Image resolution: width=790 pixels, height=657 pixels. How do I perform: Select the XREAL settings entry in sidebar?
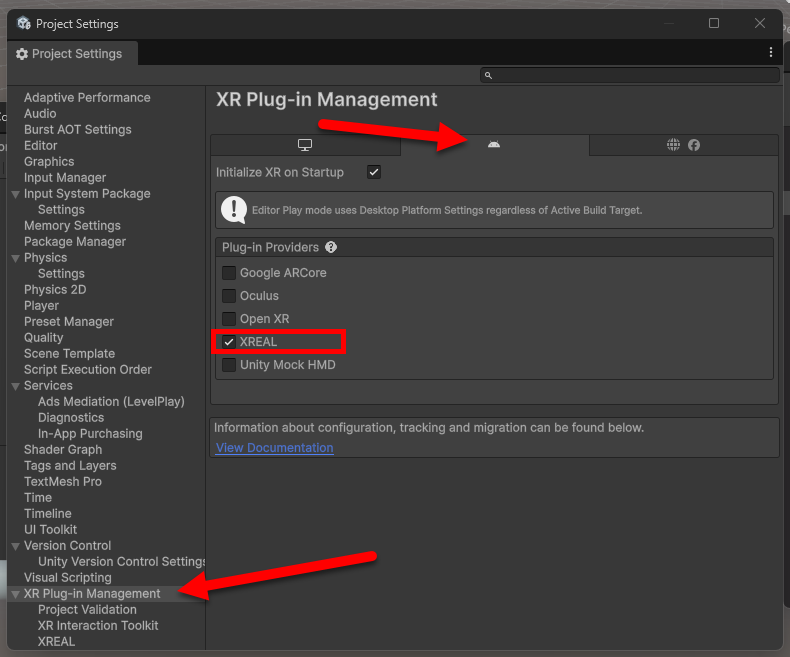pos(56,642)
